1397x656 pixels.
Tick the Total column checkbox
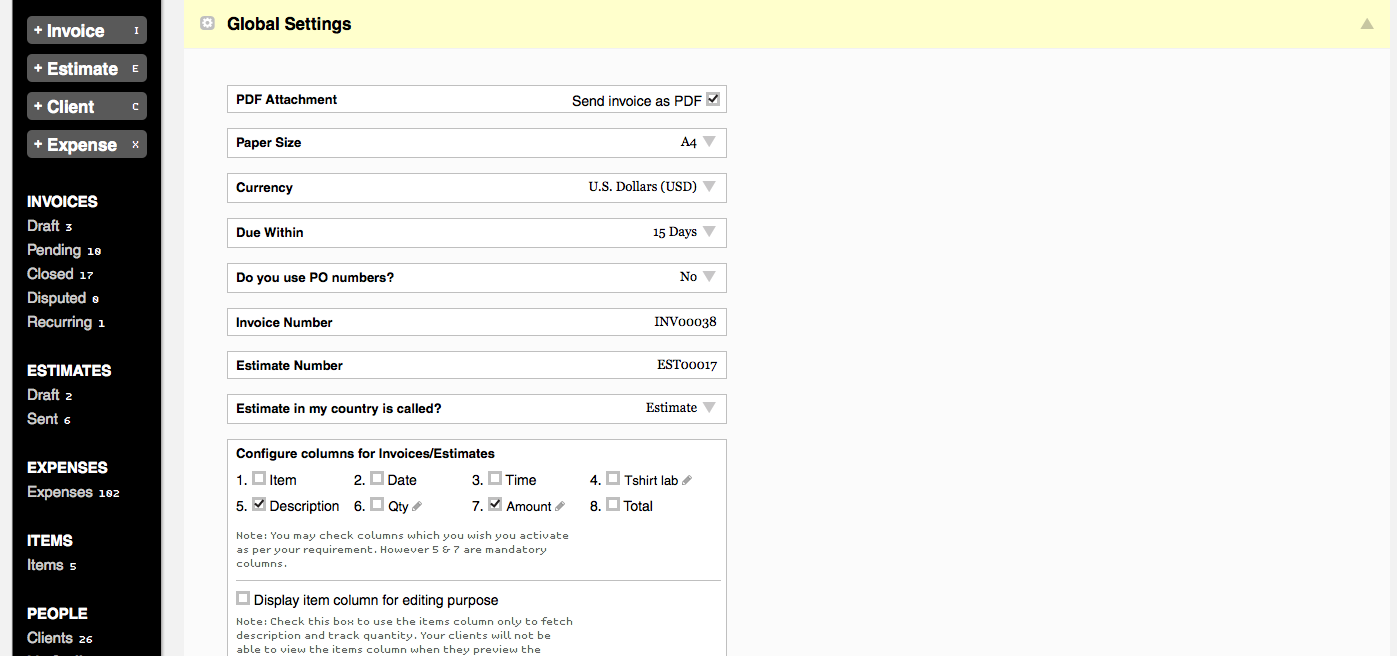click(x=613, y=505)
